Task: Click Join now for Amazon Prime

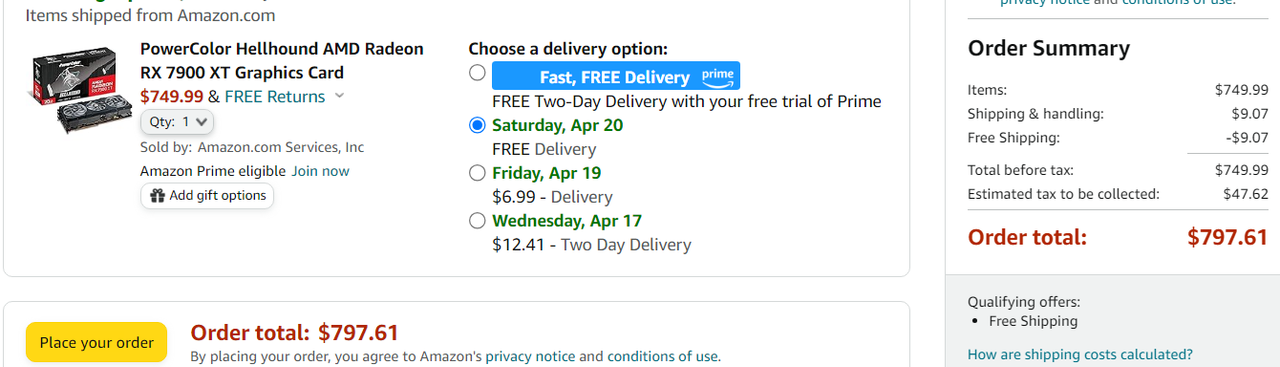Action: tap(320, 171)
